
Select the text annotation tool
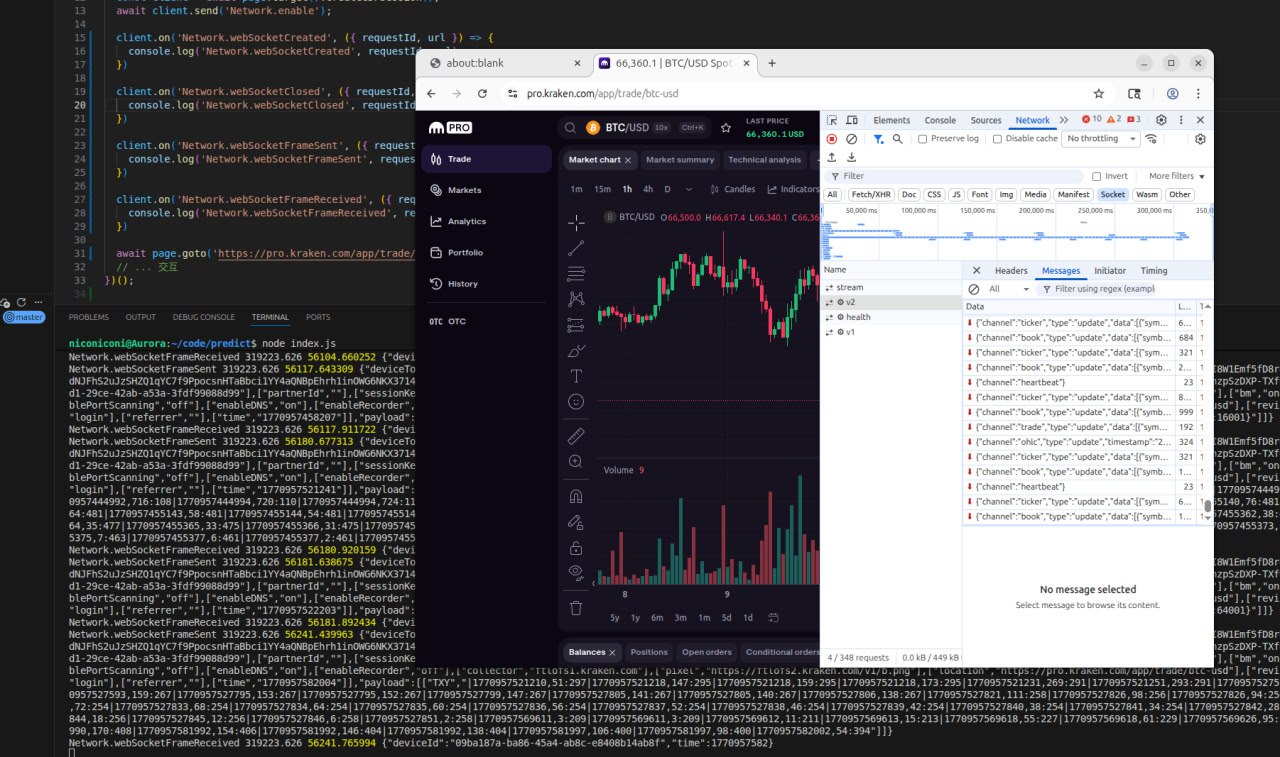[x=576, y=377]
